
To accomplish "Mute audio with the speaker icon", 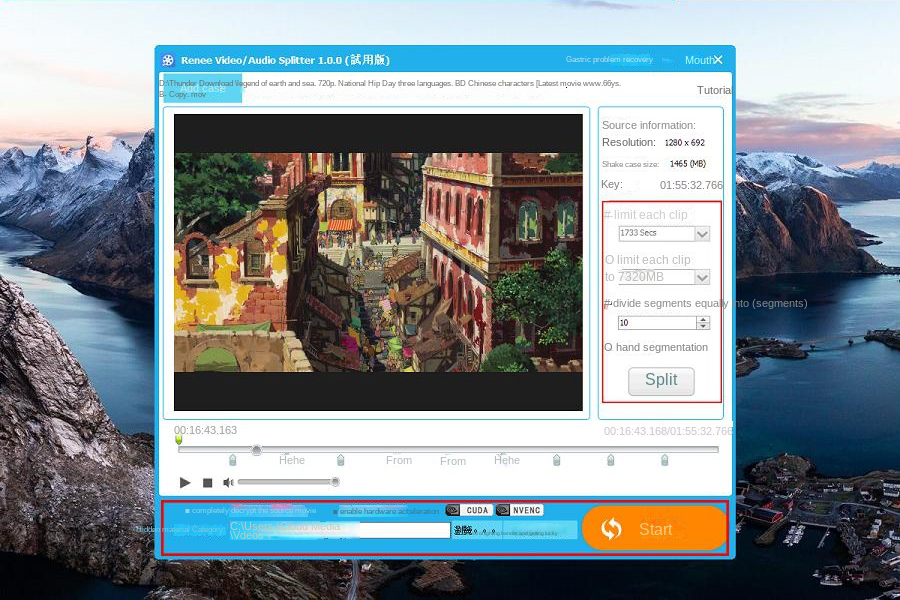I will [228, 481].
